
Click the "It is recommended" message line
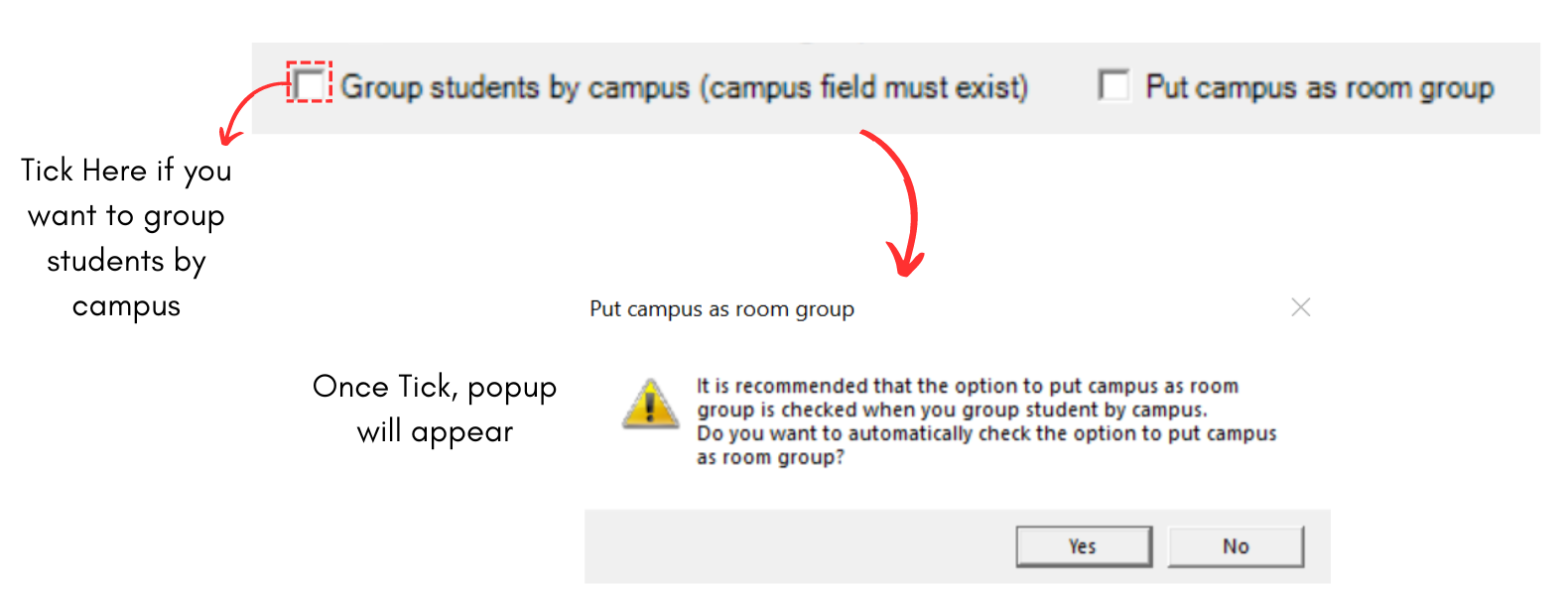tap(967, 386)
